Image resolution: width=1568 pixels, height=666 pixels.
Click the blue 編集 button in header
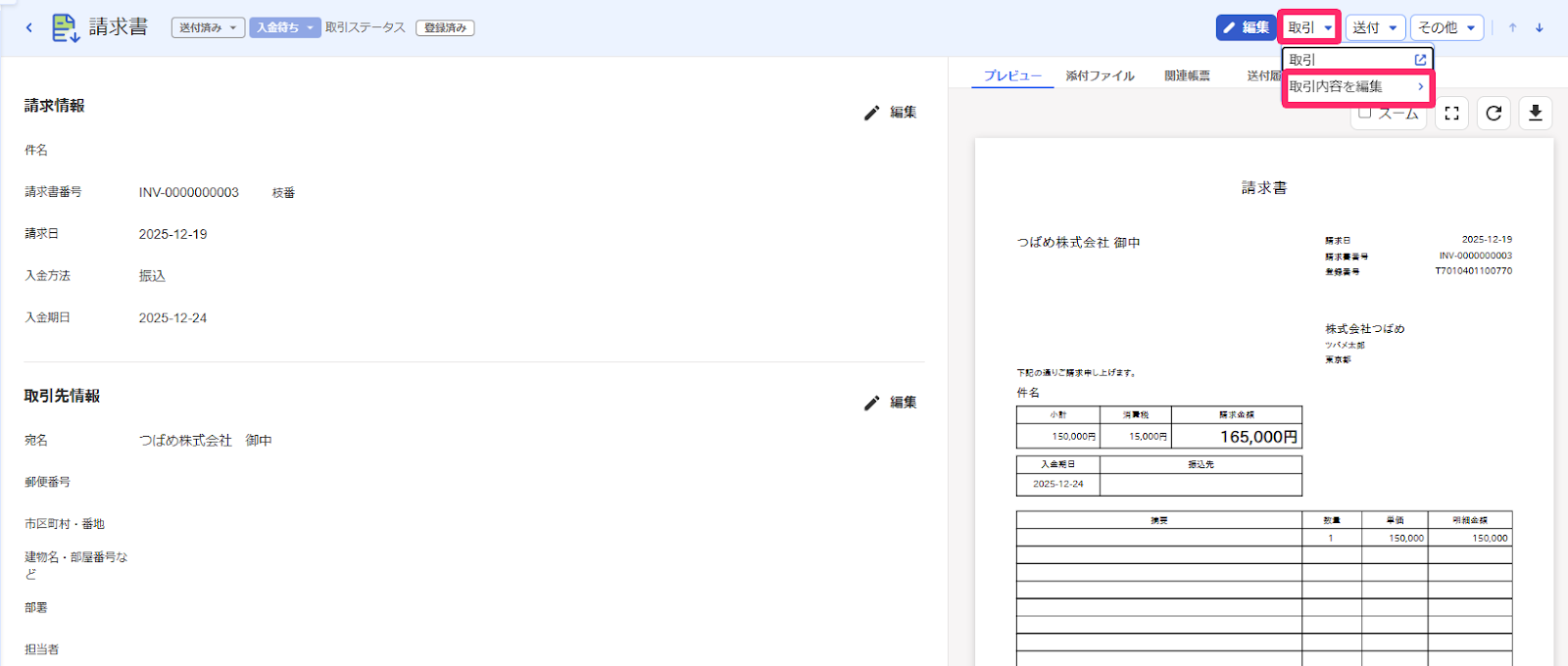[1246, 27]
